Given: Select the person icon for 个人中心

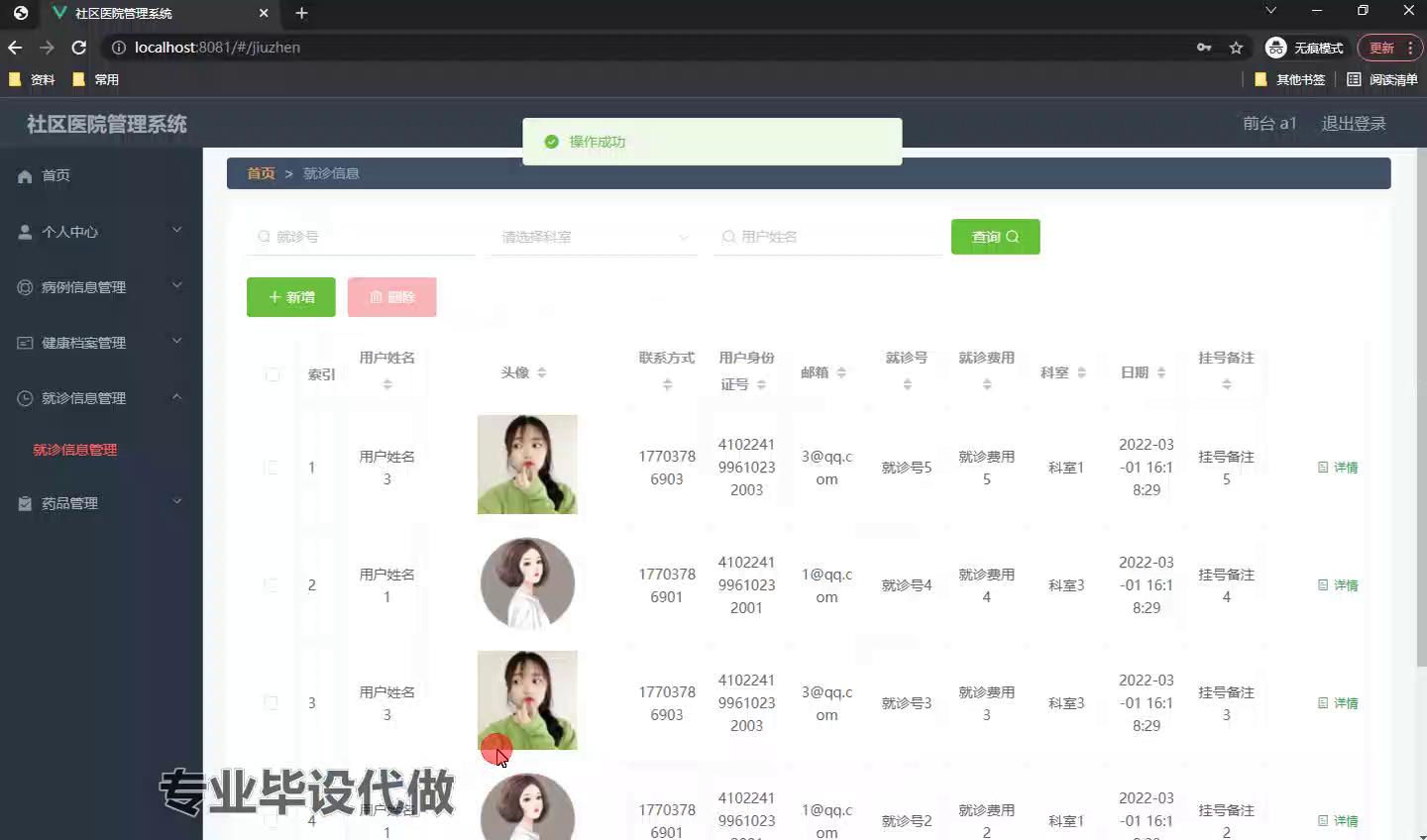Looking at the screenshot, I should tap(25, 231).
